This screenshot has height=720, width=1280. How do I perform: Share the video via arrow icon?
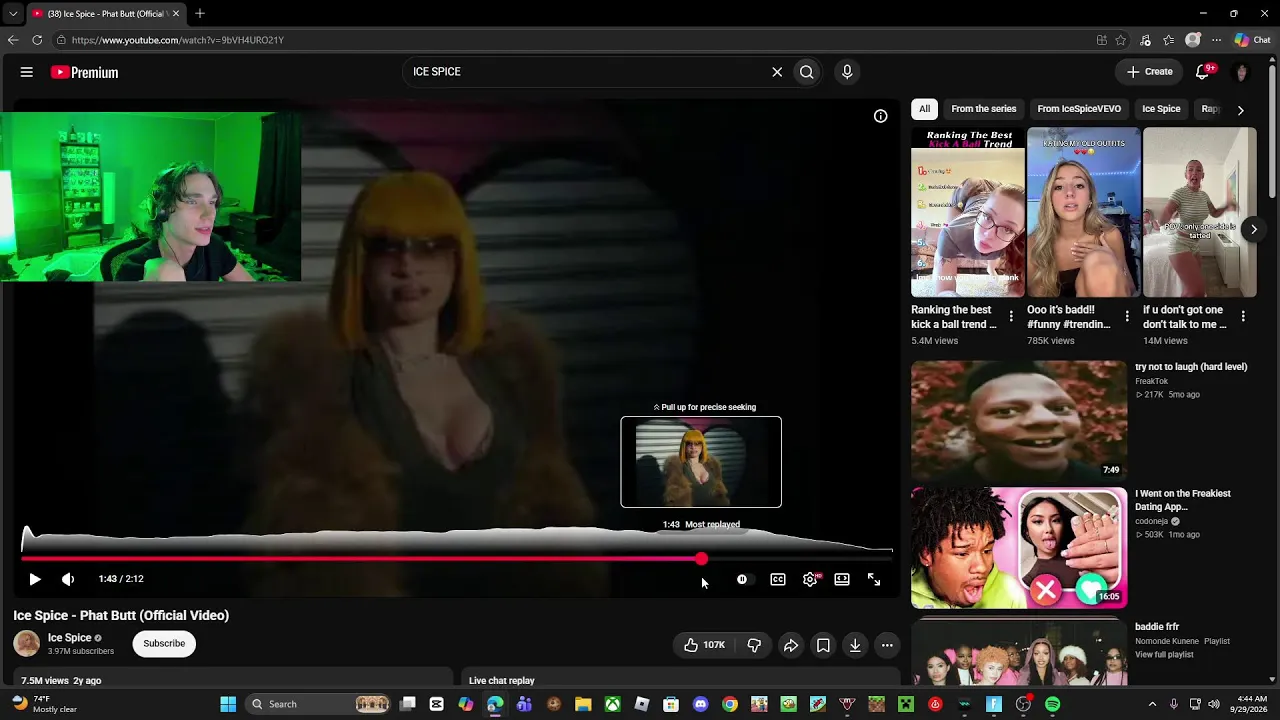tap(791, 645)
